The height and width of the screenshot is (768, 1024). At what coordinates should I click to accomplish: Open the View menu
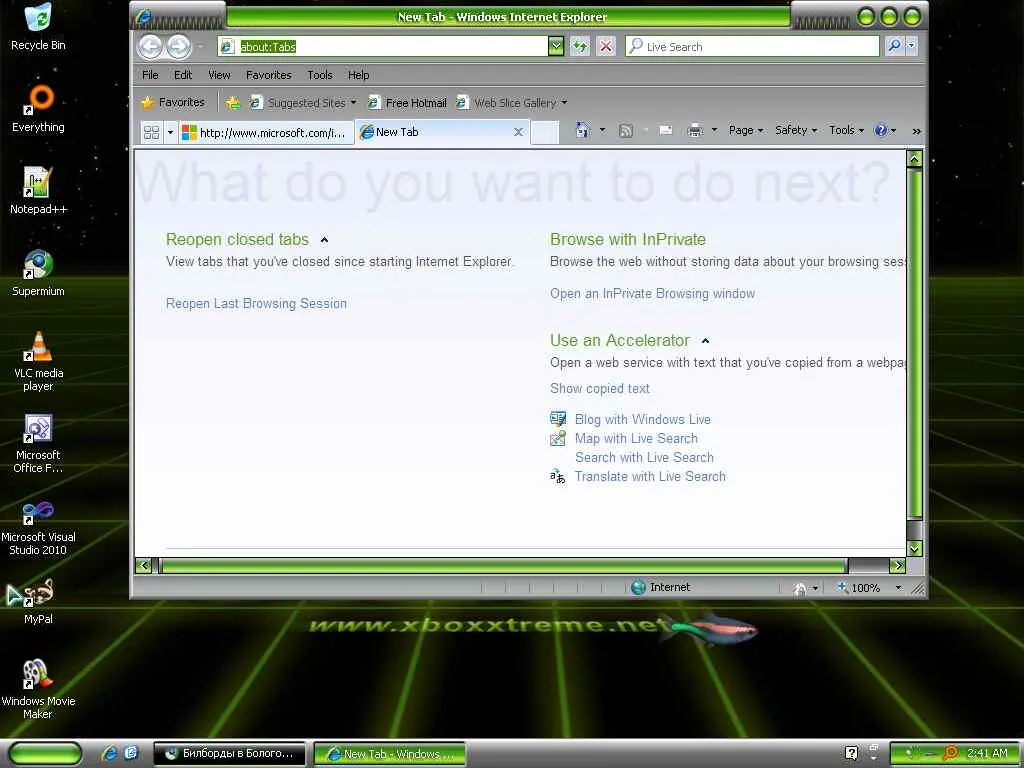tap(219, 75)
